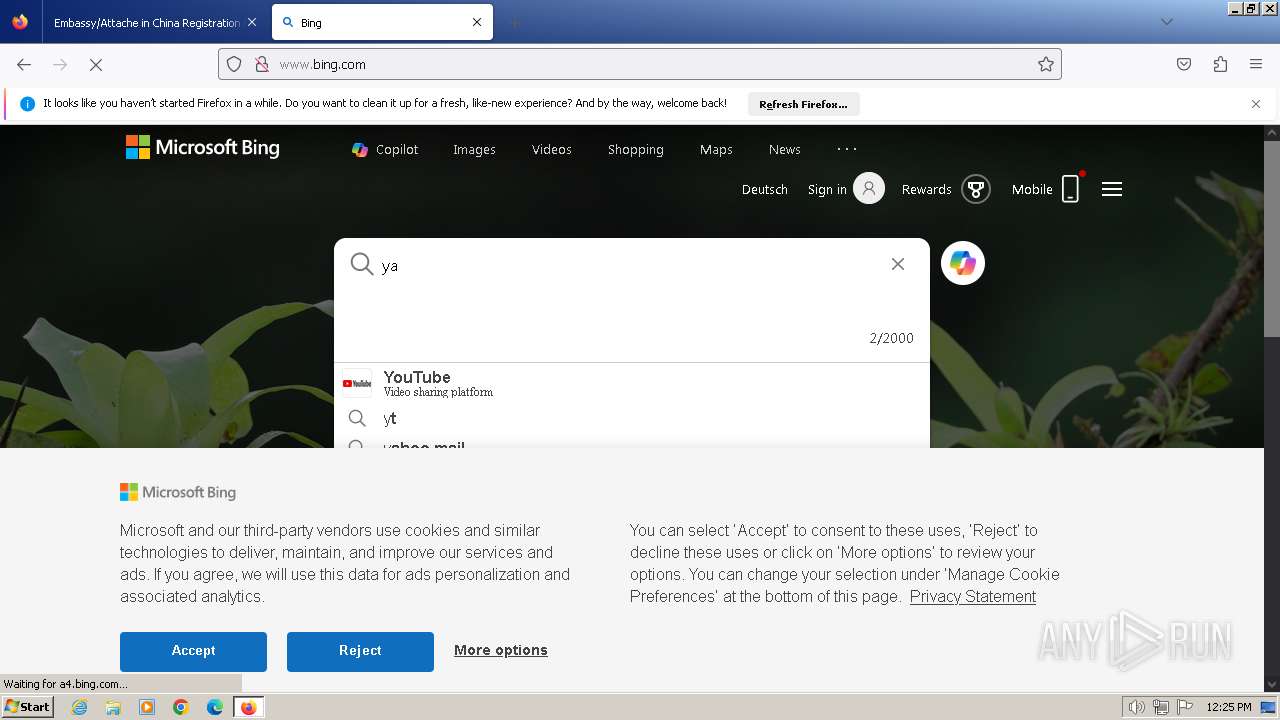Select the 'yt' search suggestion
The width and height of the screenshot is (1280, 720).
coord(632,418)
